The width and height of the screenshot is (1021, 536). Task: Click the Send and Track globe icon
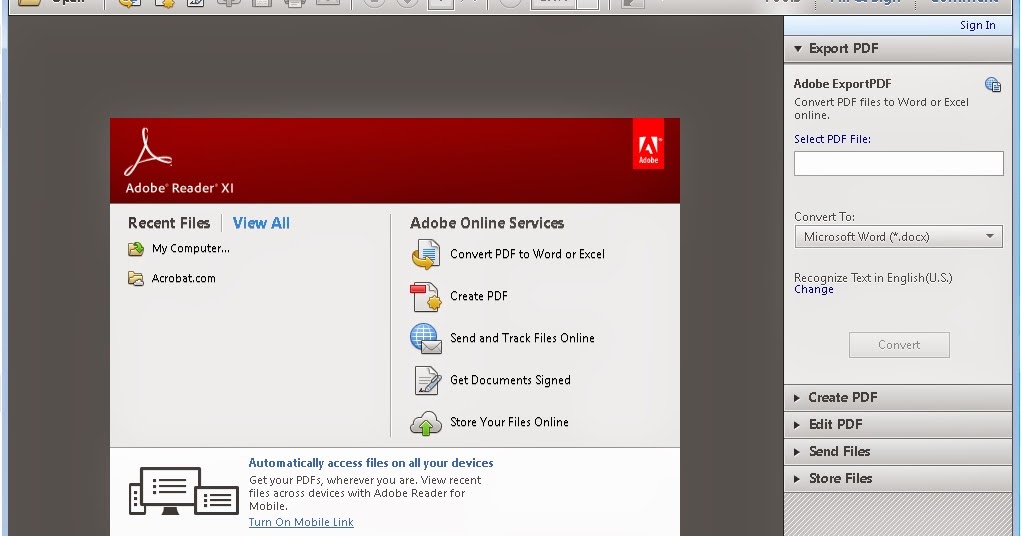[x=426, y=339]
